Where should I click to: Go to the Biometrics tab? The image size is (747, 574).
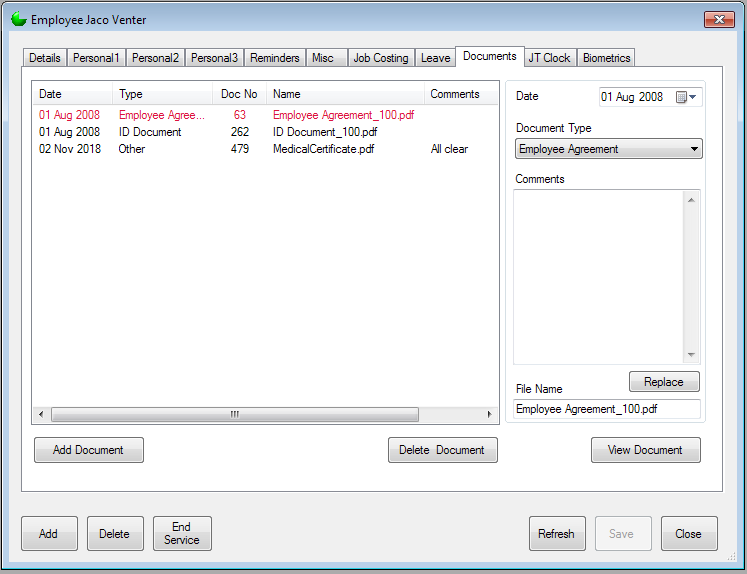606,58
